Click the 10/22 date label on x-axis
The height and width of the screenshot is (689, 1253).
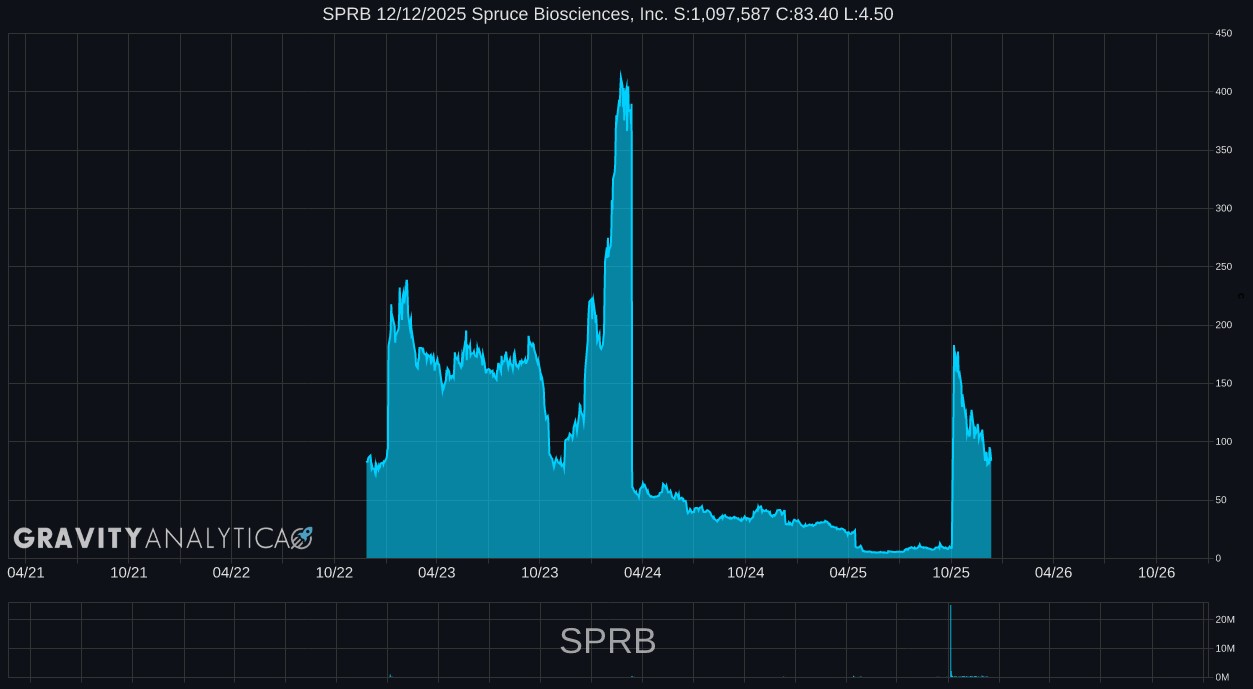[x=334, y=572]
